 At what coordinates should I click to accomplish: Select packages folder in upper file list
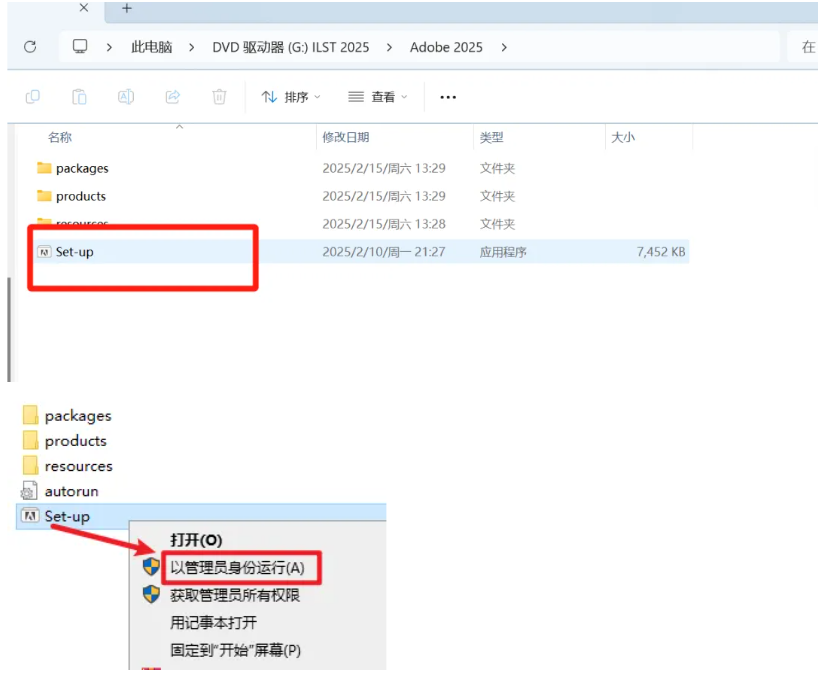[x=82, y=168]
